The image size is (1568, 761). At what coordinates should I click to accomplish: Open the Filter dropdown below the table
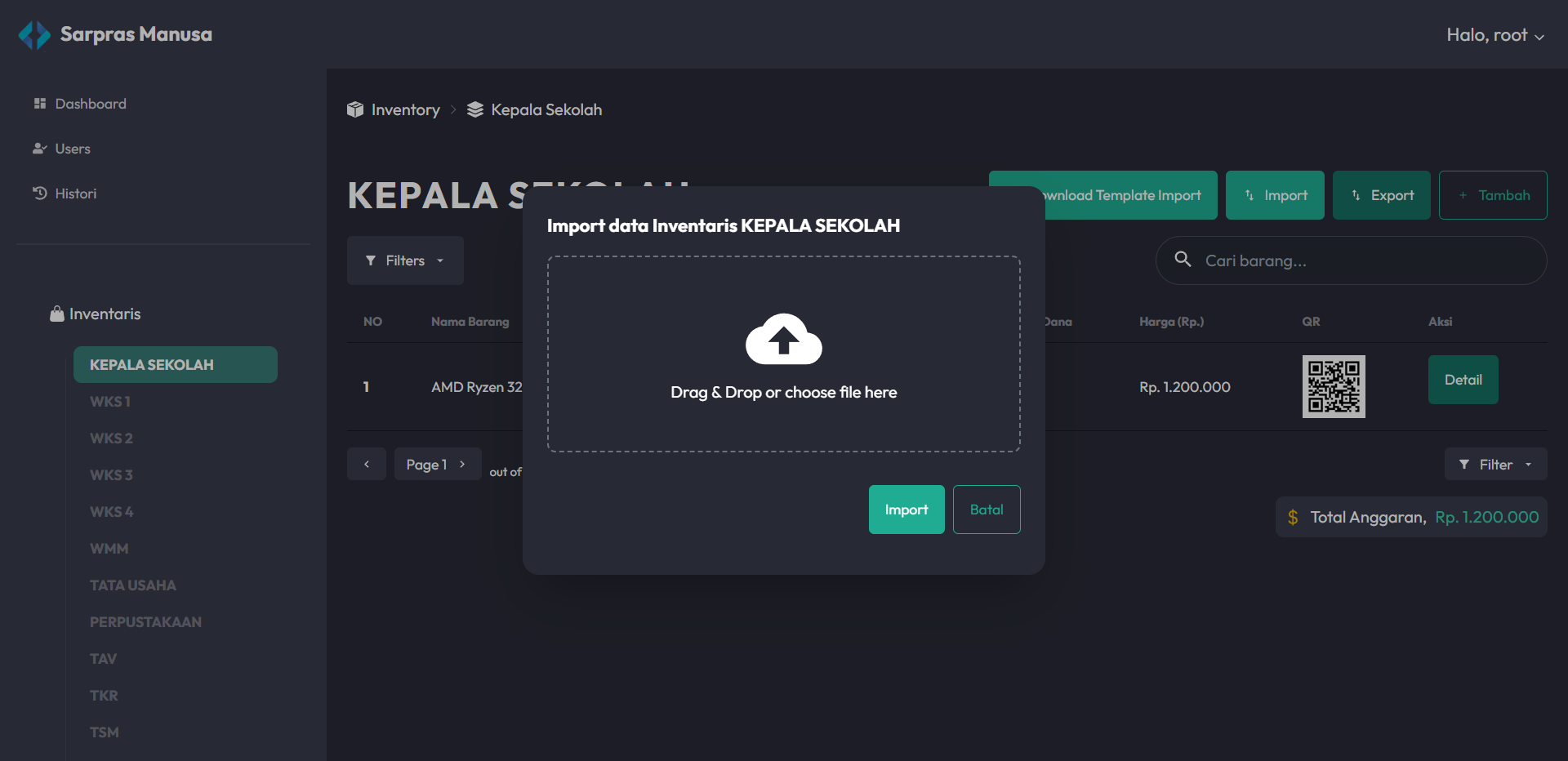[1496, 464]
